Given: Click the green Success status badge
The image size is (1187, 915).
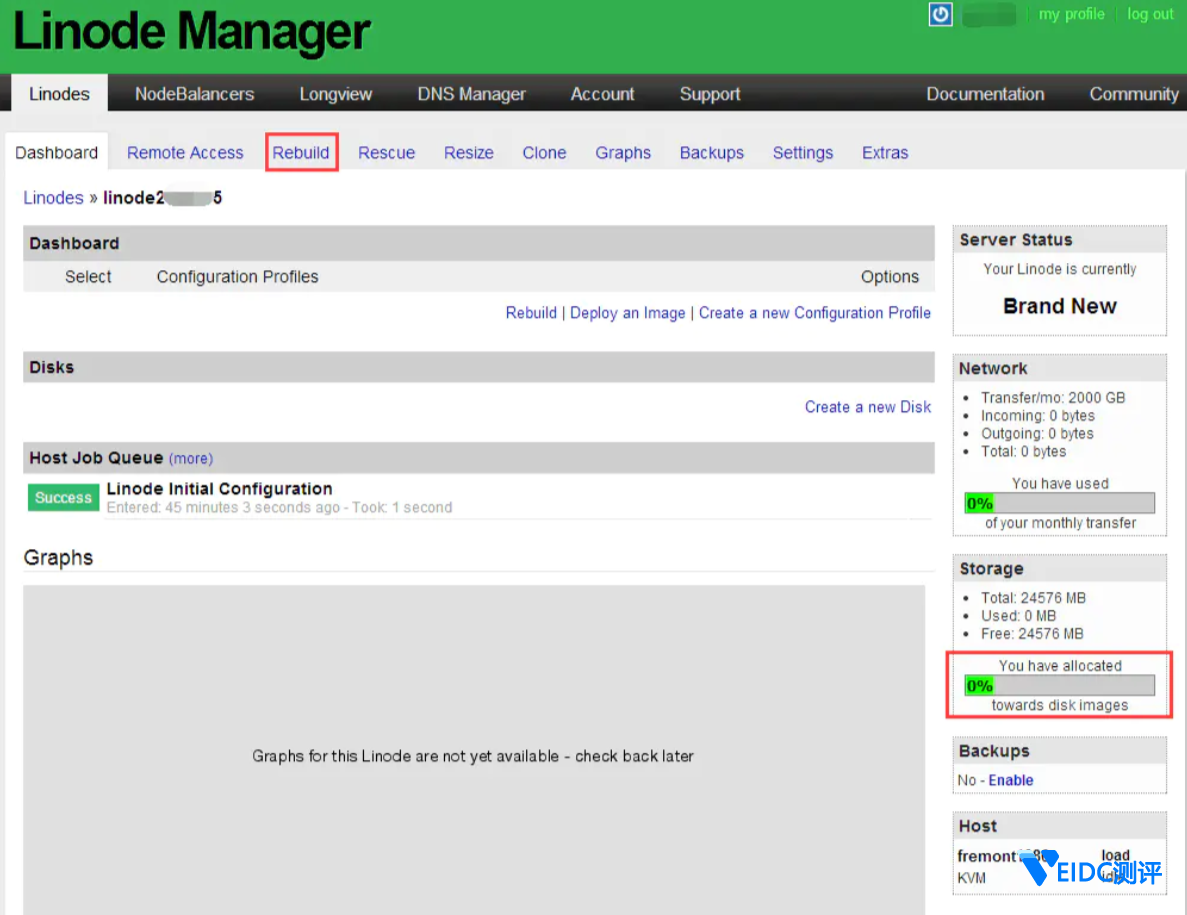Looking at the screenshot, I should [63, 498].
